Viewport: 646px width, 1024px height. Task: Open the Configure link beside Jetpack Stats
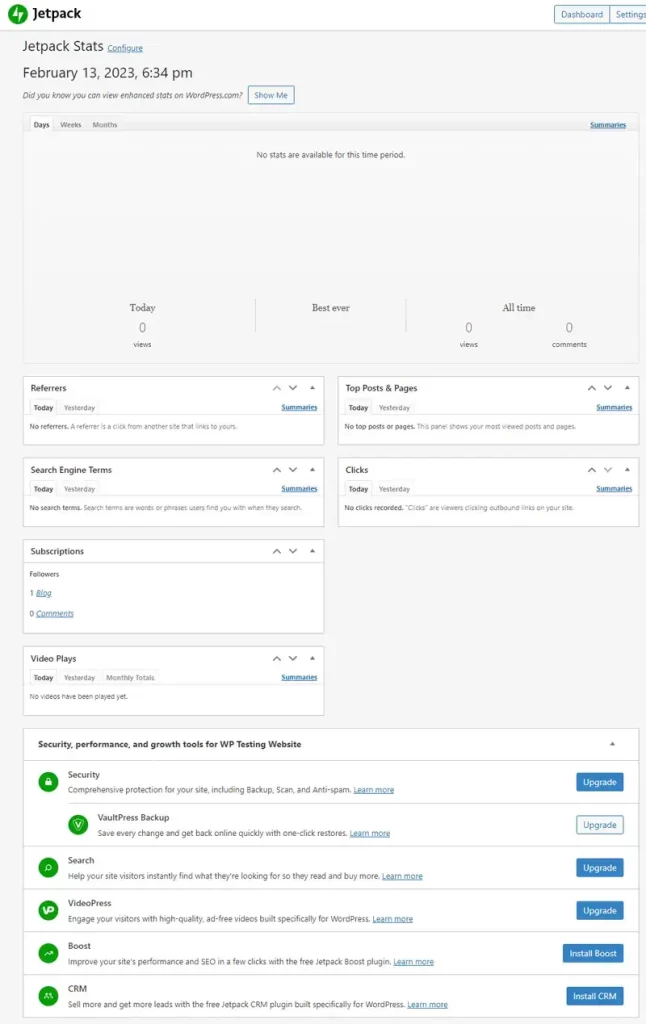coord(125,48)
